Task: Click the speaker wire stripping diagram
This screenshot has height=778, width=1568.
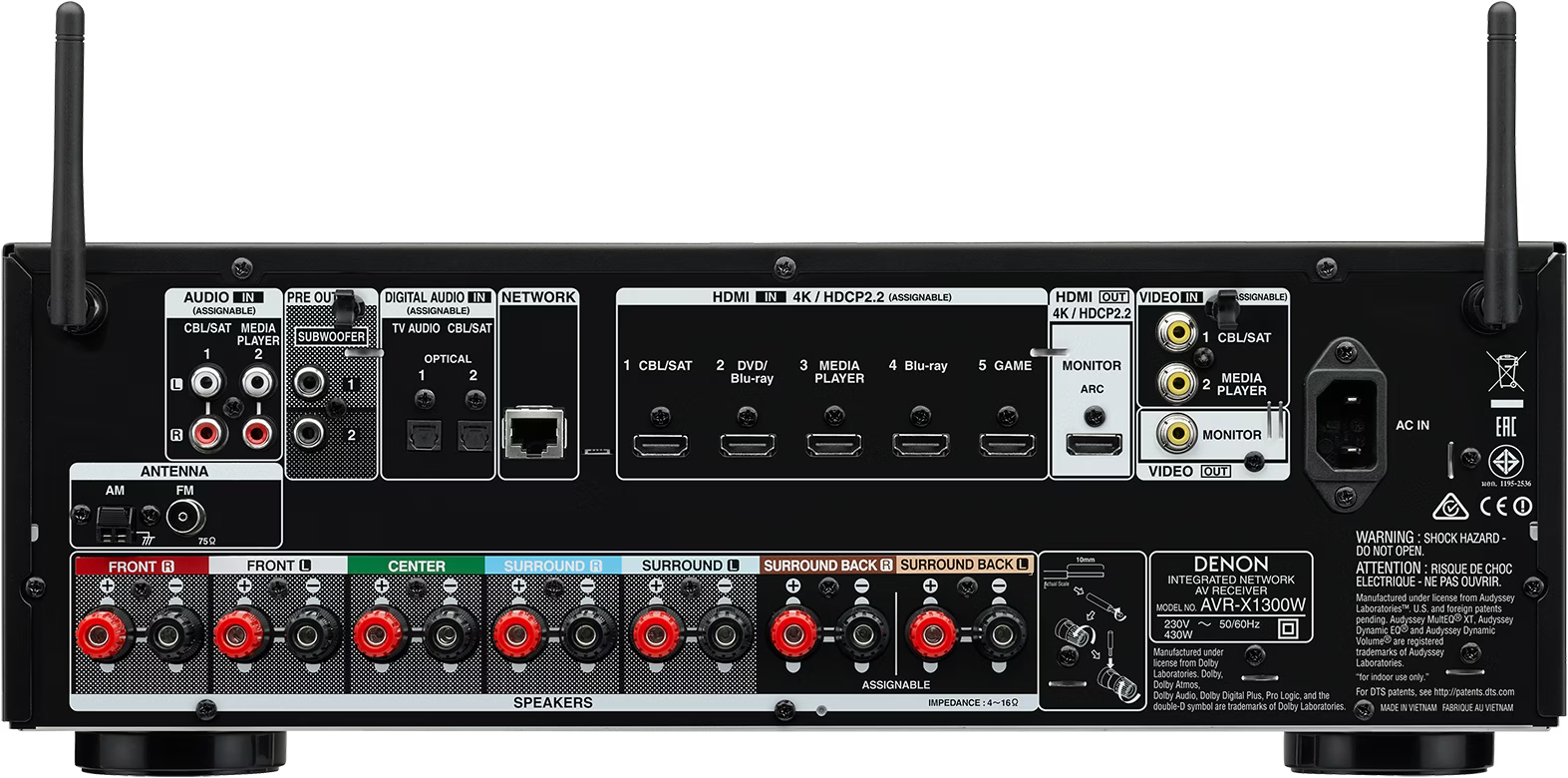Action: coord(1094,630)
